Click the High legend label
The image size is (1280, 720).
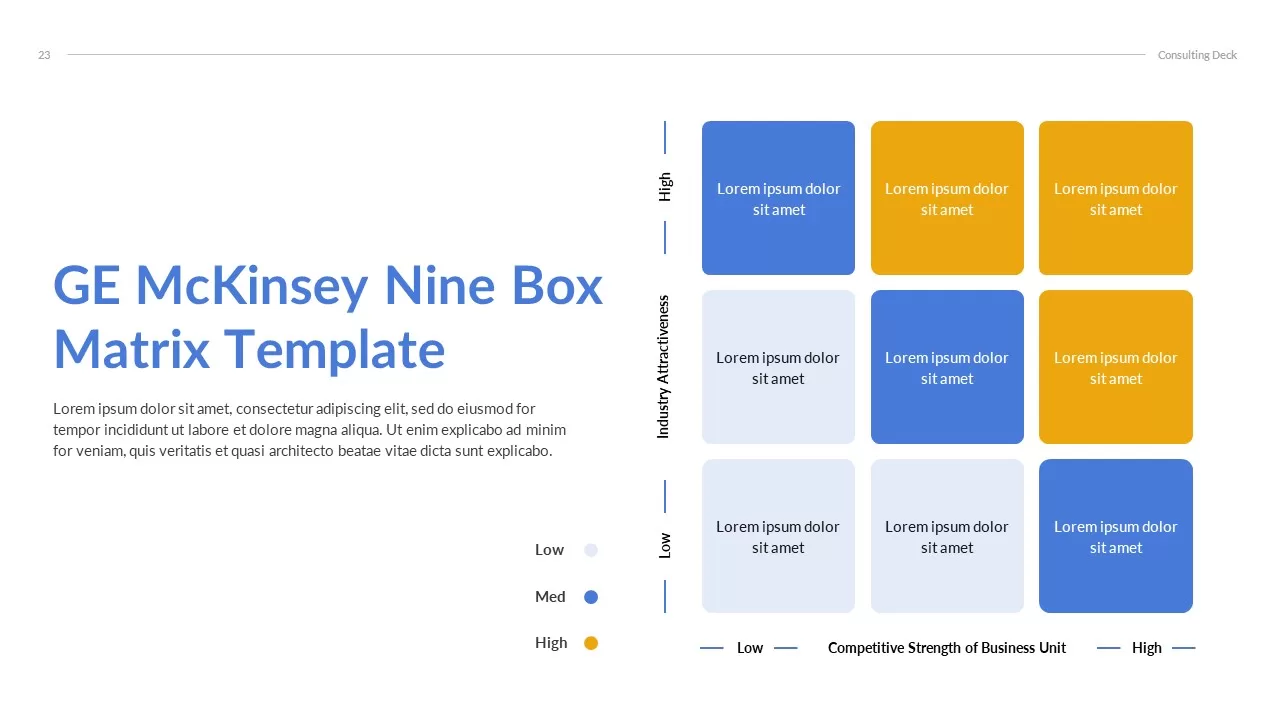pos(551,643)
